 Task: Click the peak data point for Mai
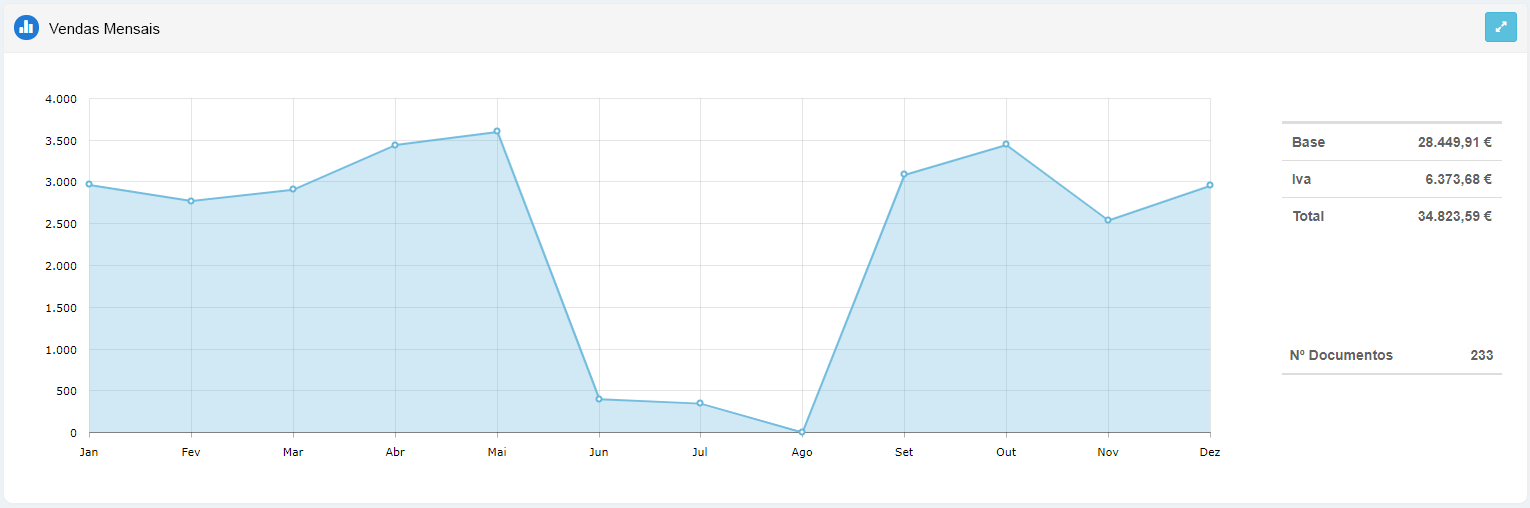(x=497, y=132)
